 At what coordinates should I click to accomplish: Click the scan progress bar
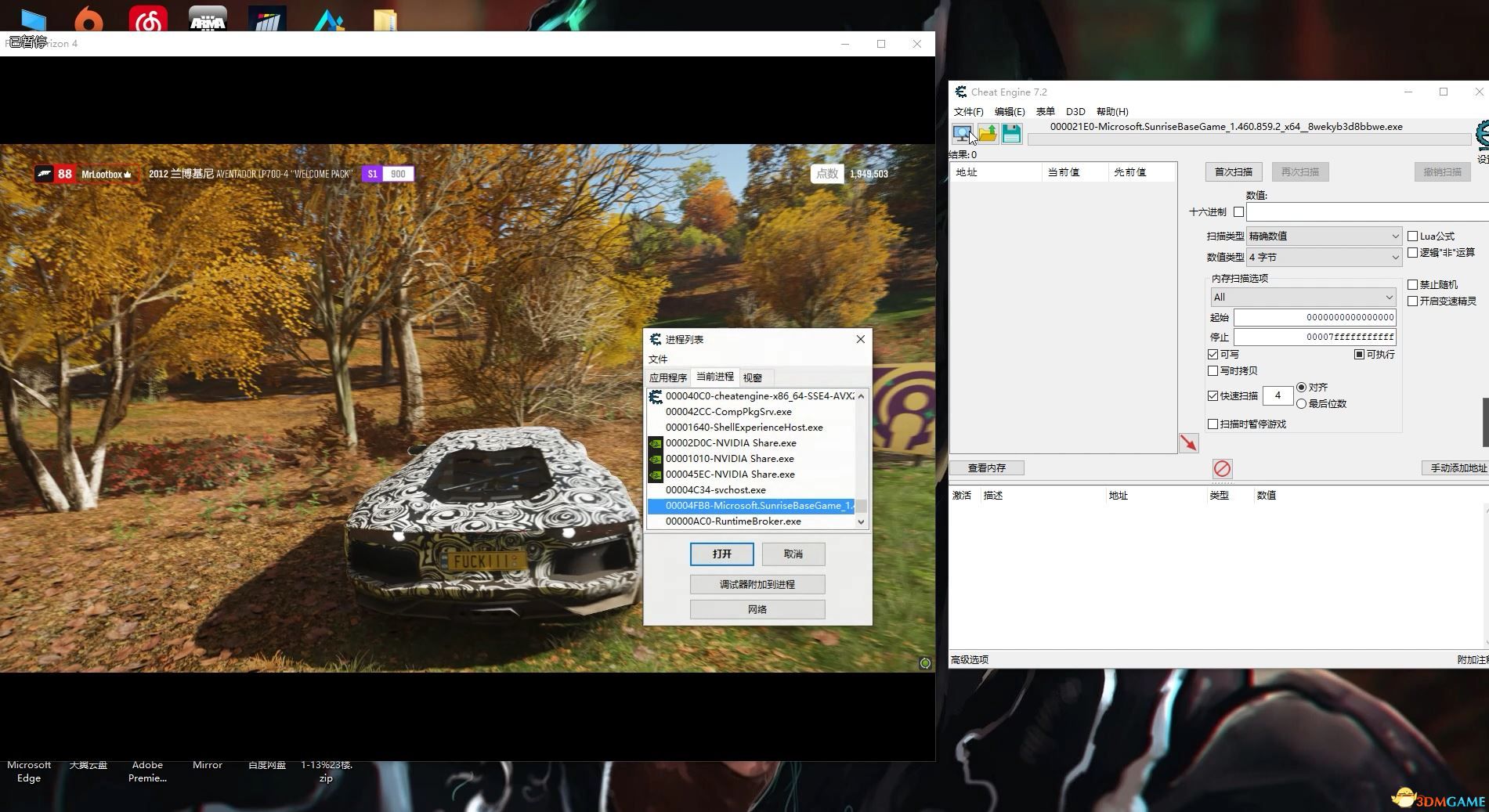[1249, 139]
